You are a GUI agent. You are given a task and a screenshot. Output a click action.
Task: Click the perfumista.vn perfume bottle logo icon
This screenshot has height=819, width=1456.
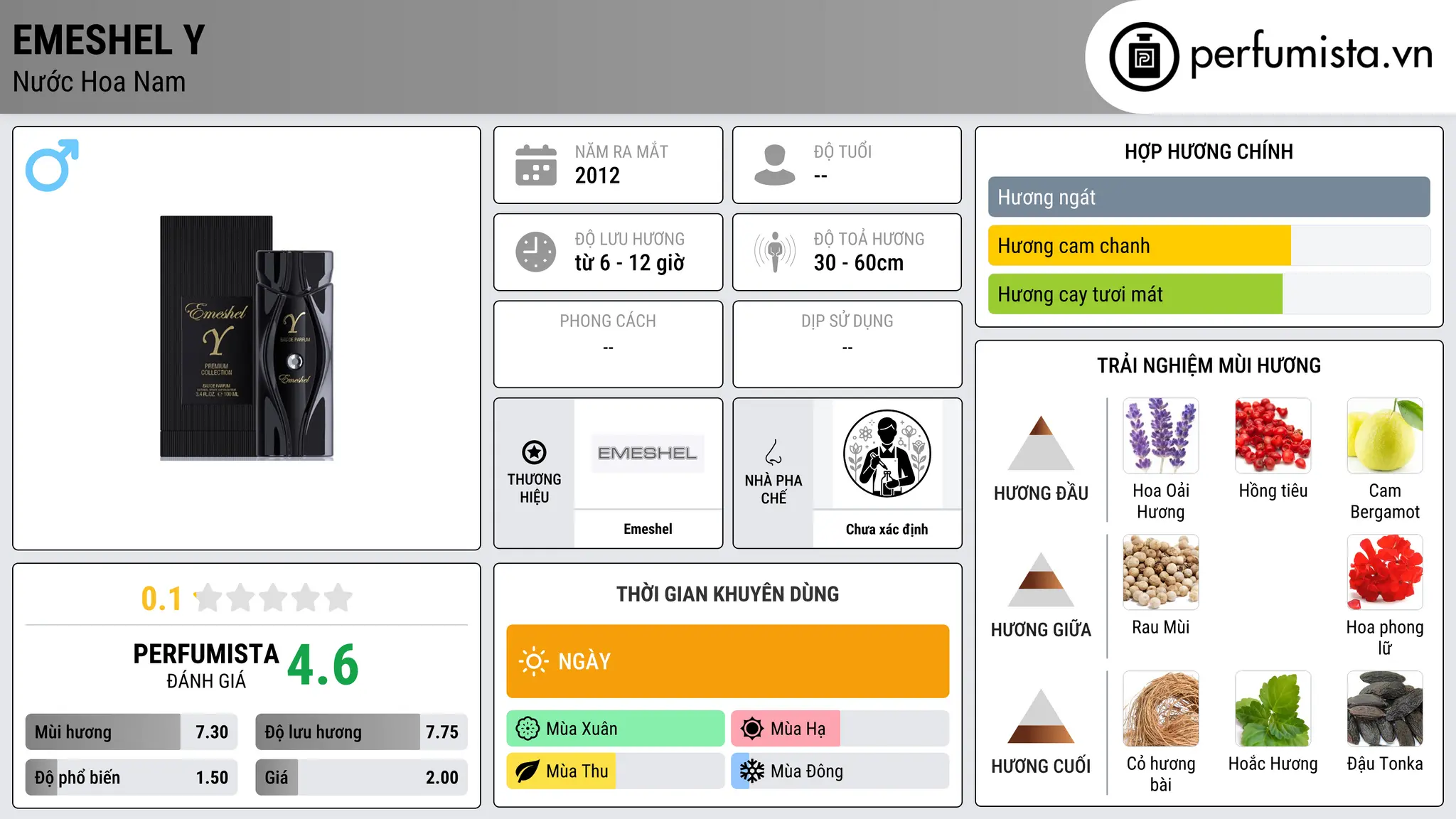1144,57
